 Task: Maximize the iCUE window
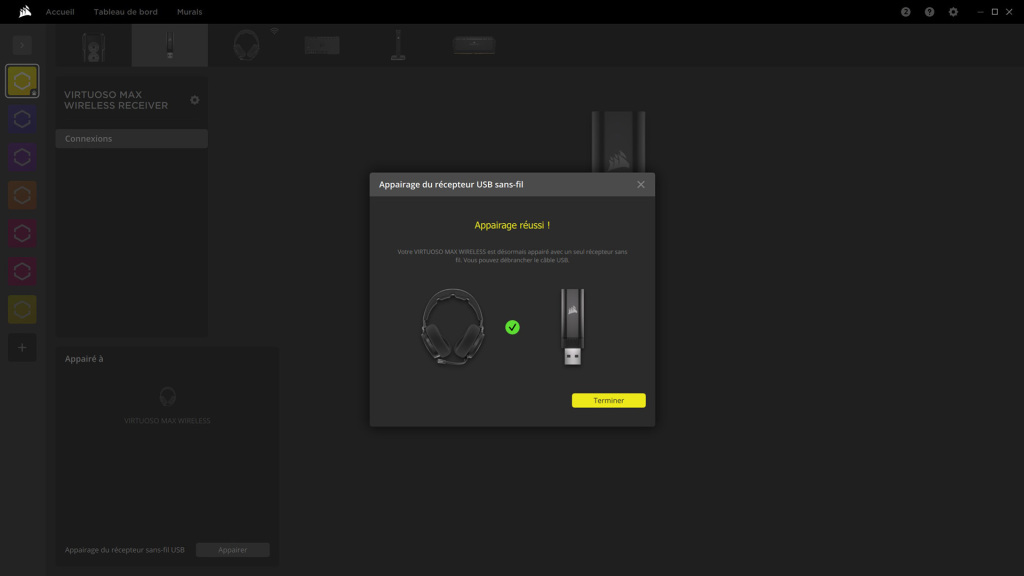pyautogui.click(x=995, y=12)
